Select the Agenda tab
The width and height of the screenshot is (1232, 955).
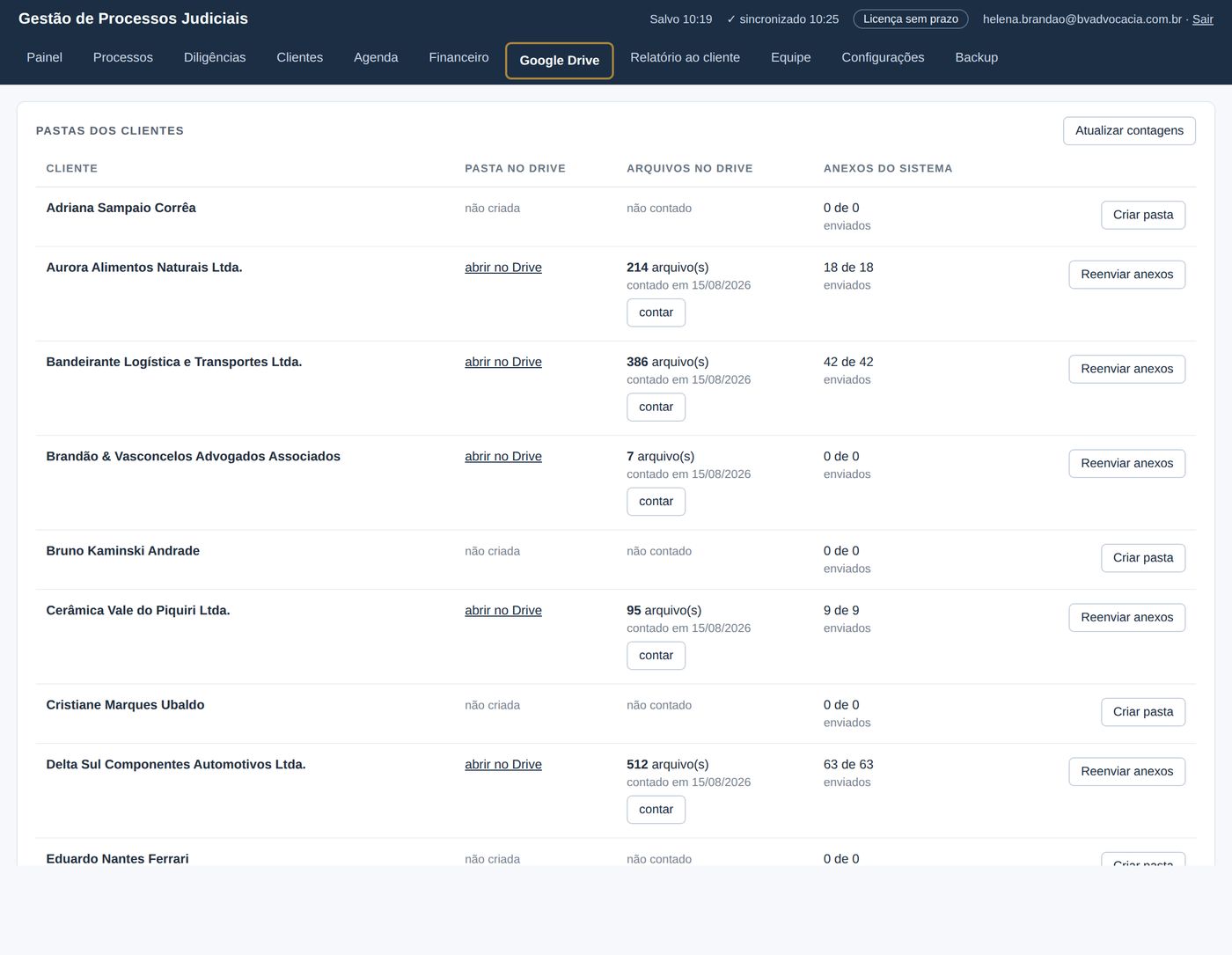pos(376,57)
